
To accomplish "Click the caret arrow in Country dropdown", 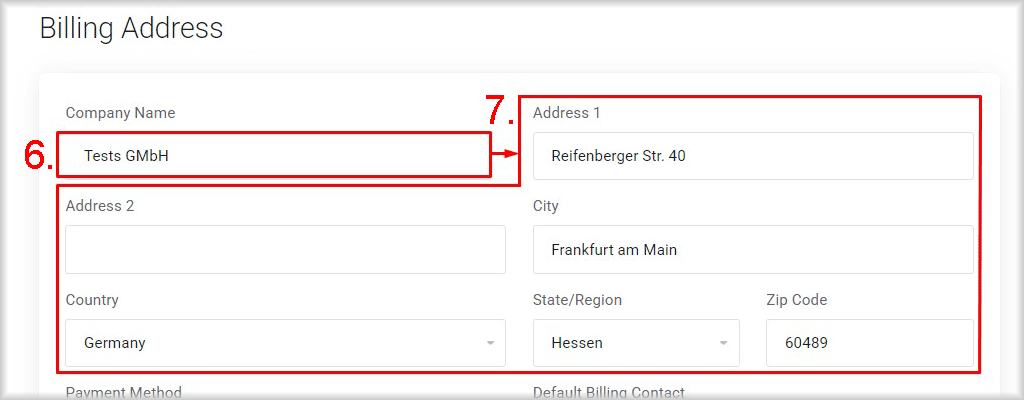I will tap(490, 343).
